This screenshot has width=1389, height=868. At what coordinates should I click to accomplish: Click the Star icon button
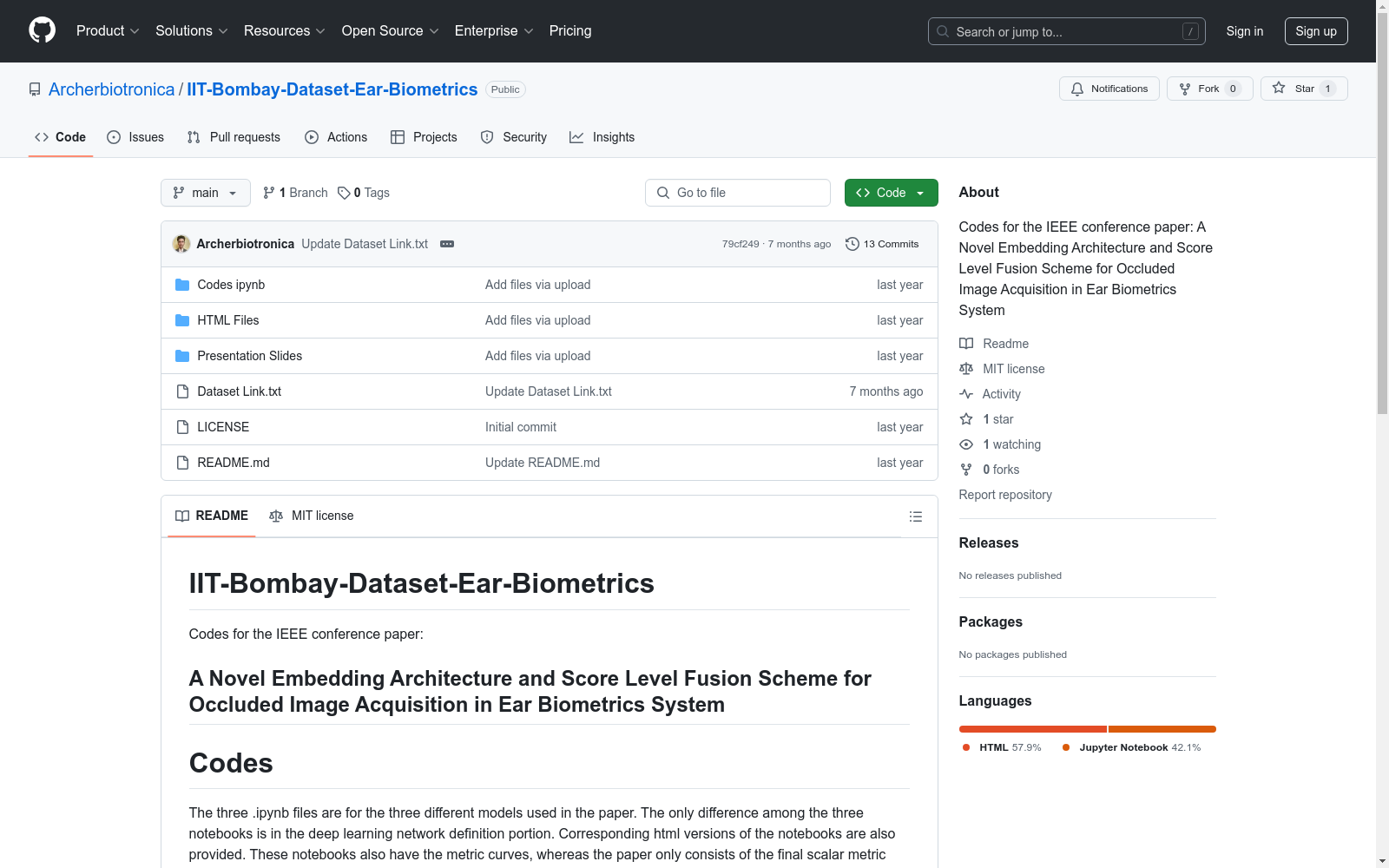pyautogui.click(x=1279, y=88)
